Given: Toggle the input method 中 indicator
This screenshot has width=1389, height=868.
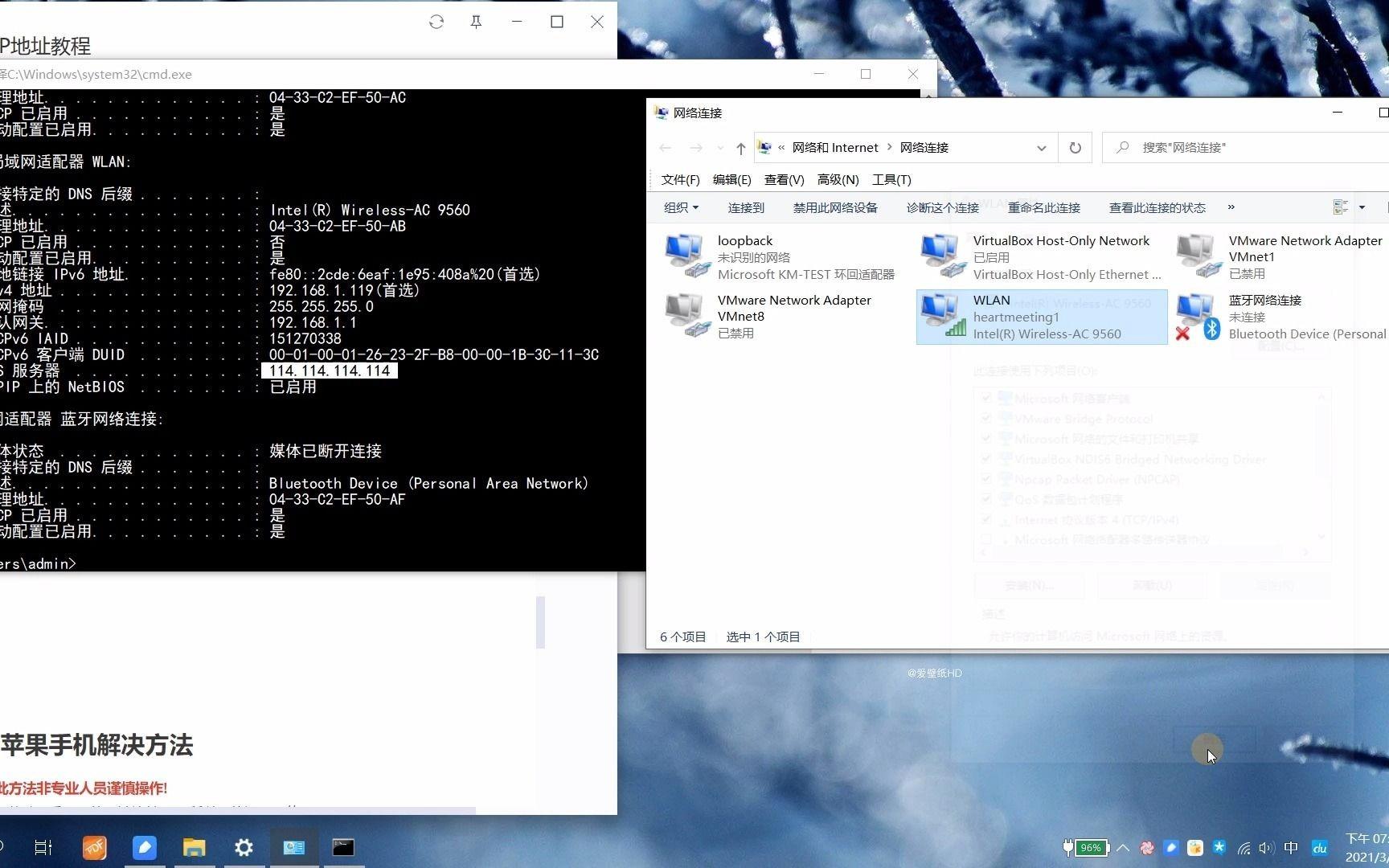Looking at the screenshot, I should [x=1290, y=847].
